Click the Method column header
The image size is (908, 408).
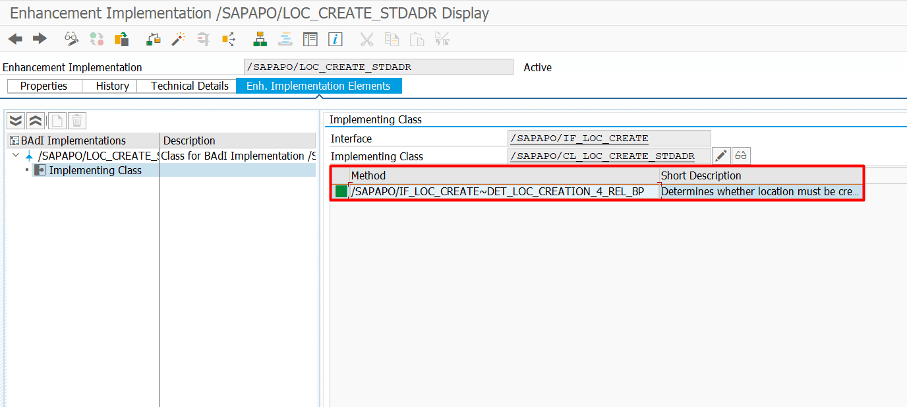pos(504,175)
